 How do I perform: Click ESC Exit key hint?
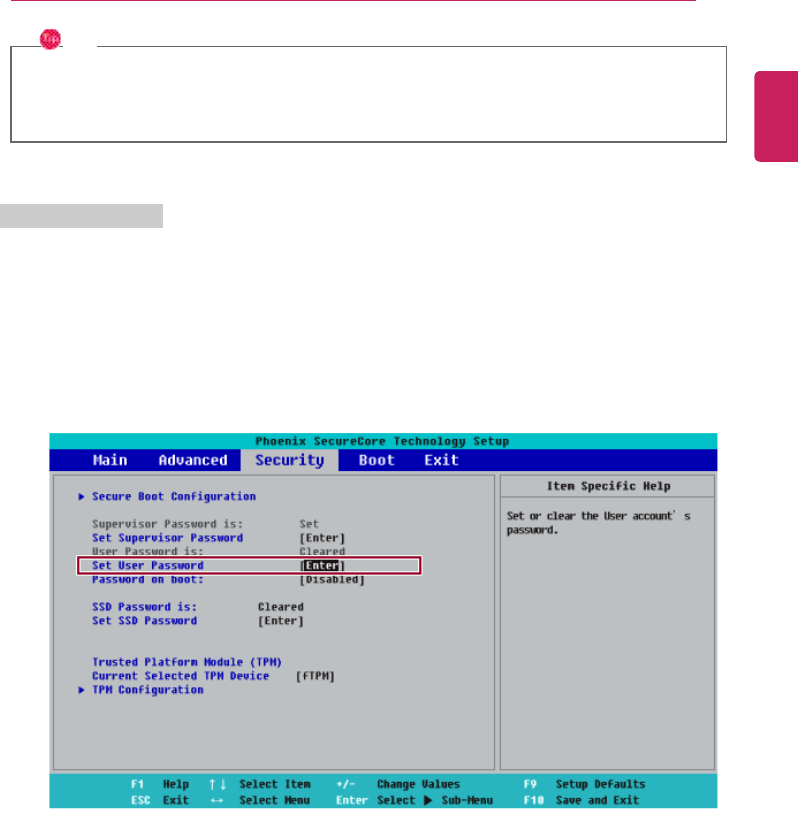point(160,800)
